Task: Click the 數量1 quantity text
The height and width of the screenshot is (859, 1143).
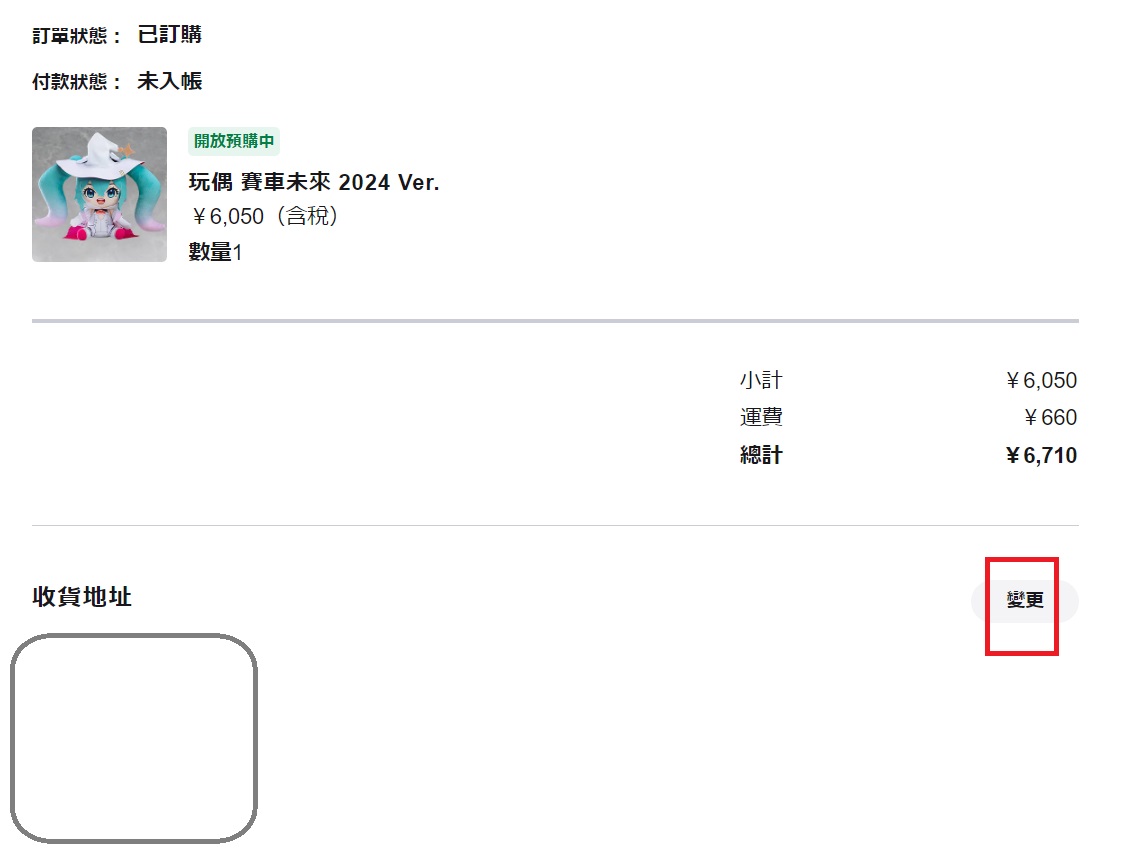Action: coord(215,252)
